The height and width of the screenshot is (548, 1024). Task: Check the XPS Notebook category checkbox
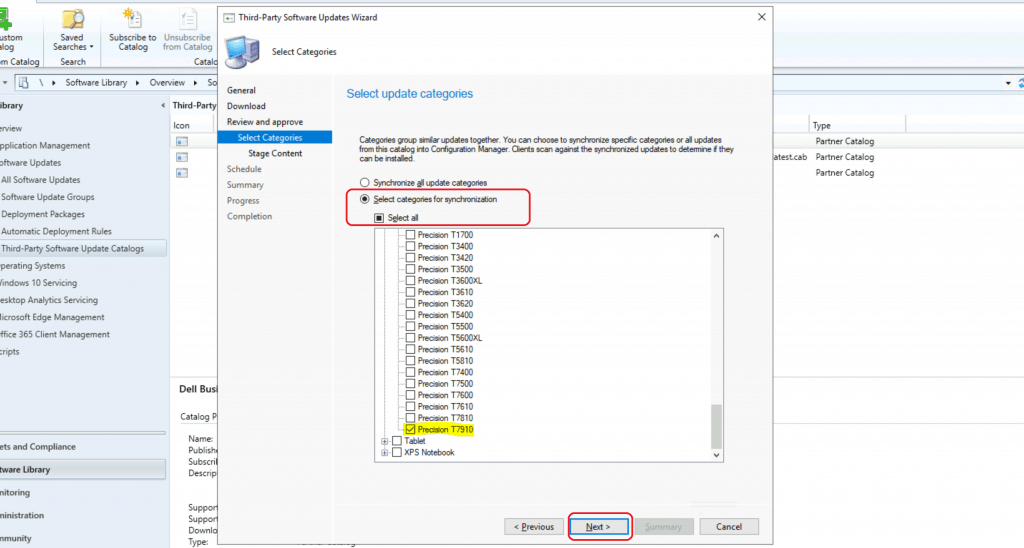pos(396,452)
